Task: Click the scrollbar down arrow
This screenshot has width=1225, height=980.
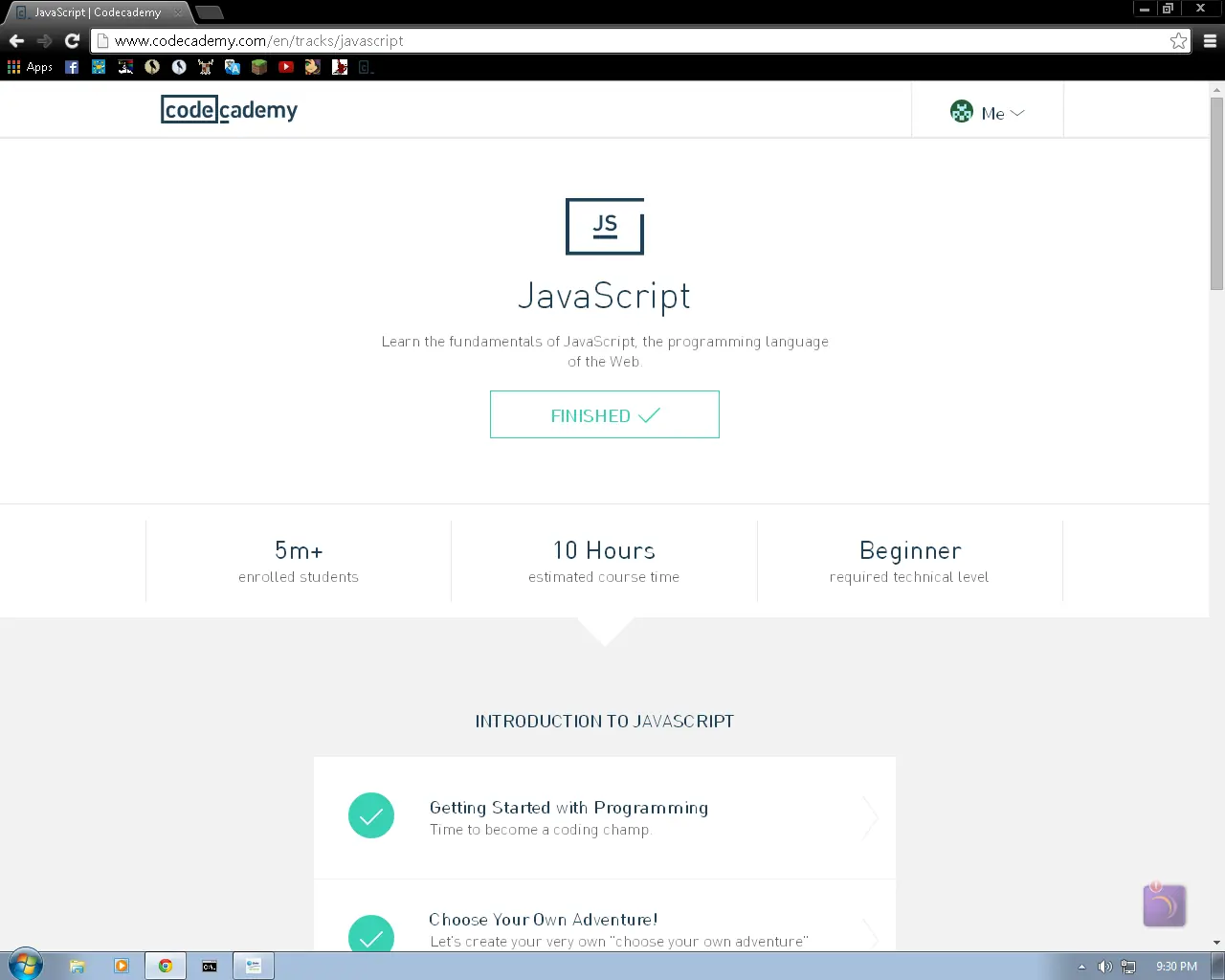Action: tap(1216, 944)
